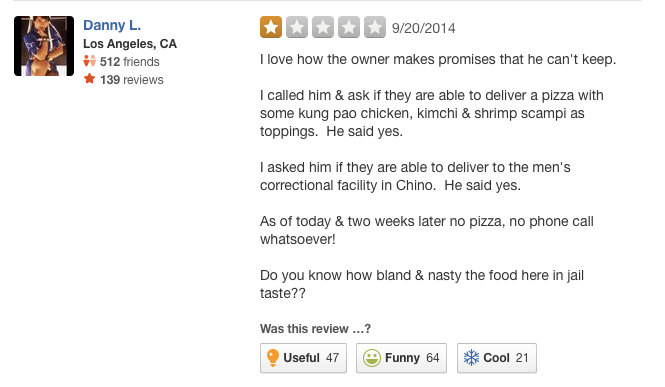
Task: Click the smiley face Funny icon
Action: [372, 358]
